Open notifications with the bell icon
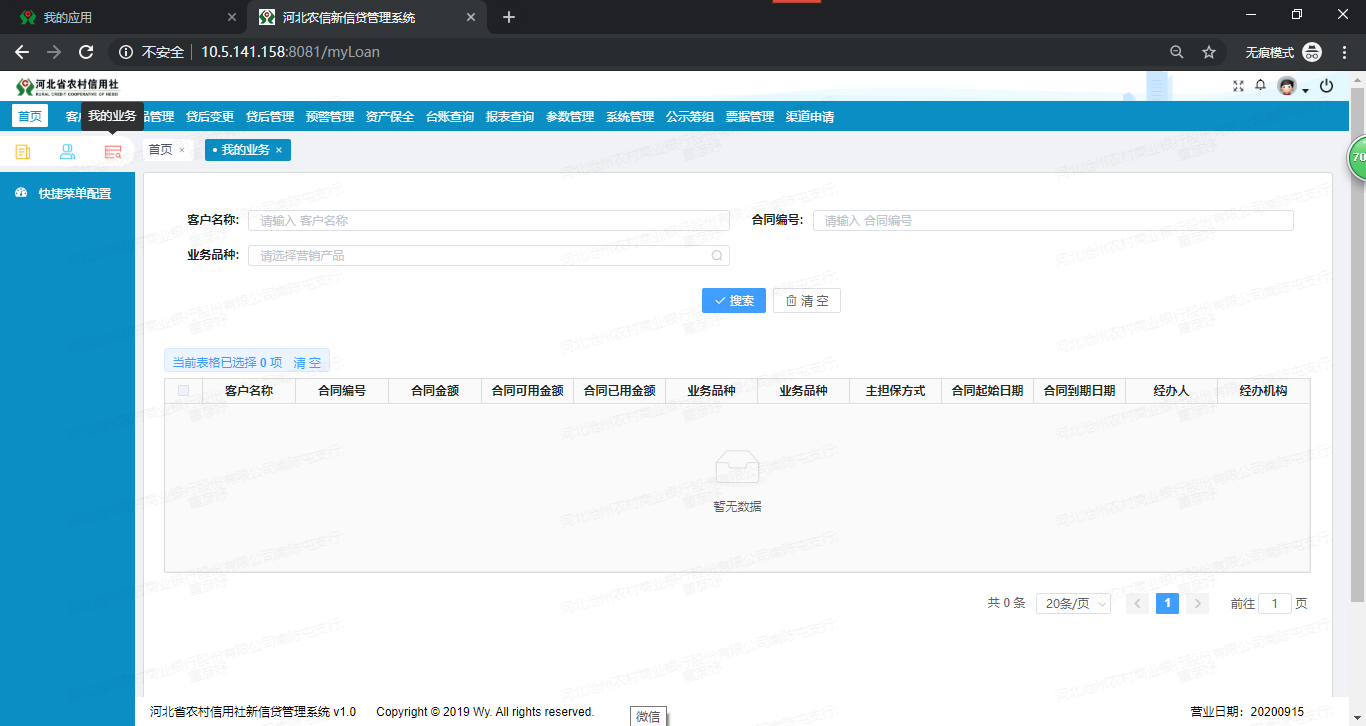The height and width of the screenshot is (726, 1366). (x=1260, y=86)
